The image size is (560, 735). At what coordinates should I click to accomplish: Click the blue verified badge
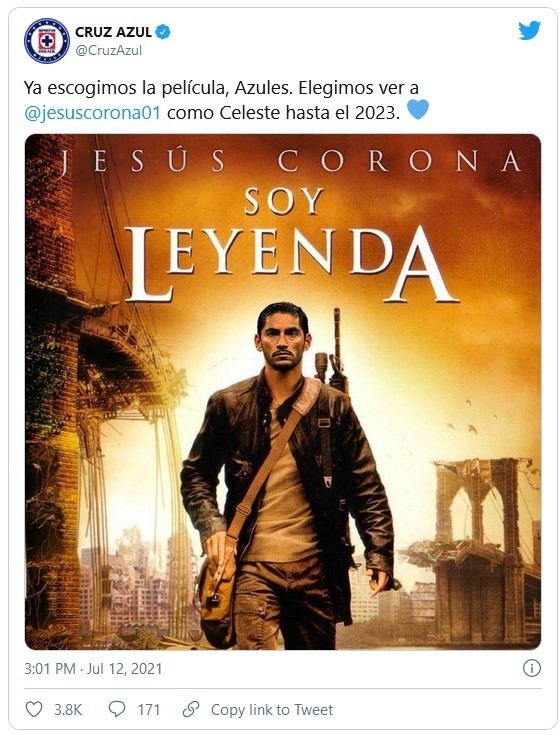(162, 31)
